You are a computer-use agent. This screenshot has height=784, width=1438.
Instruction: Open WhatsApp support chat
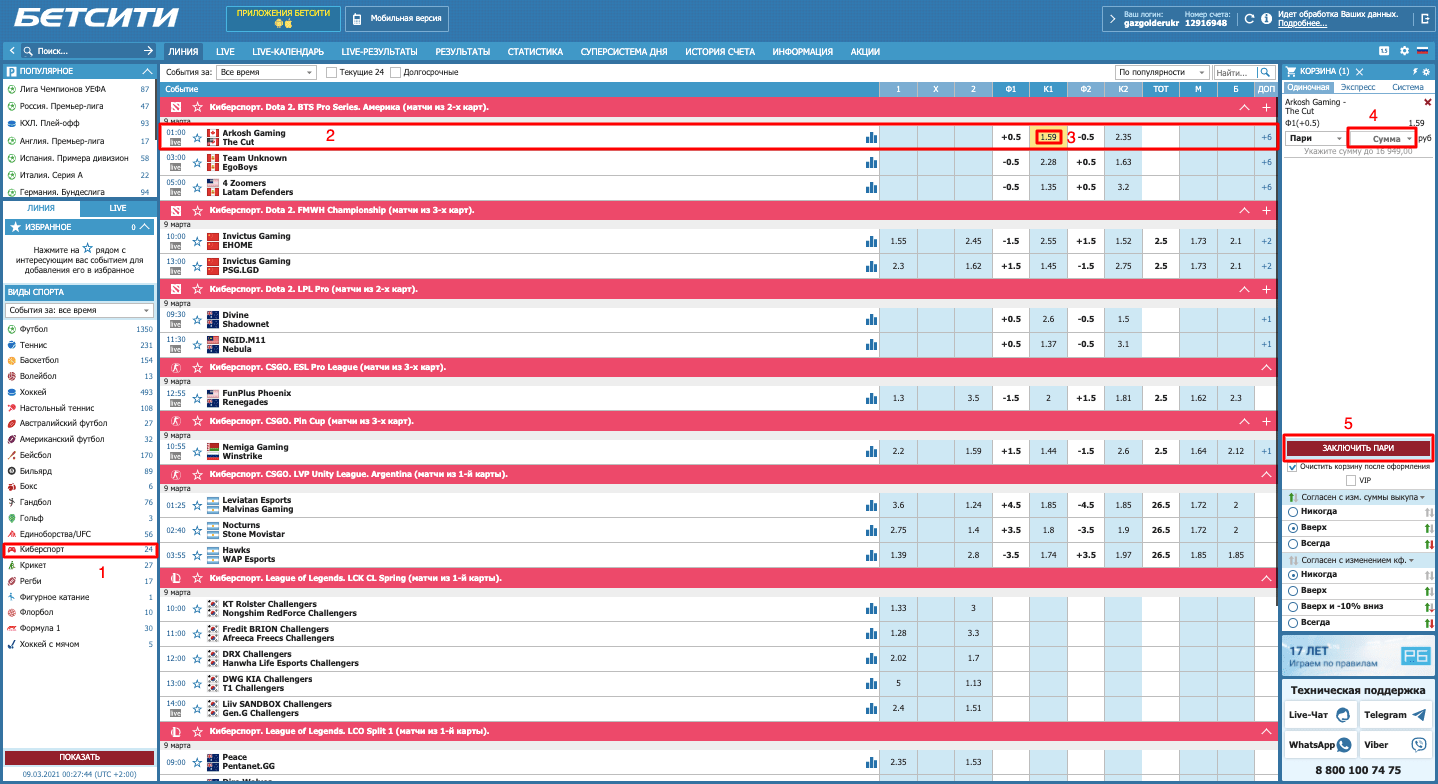(1320, 745)
